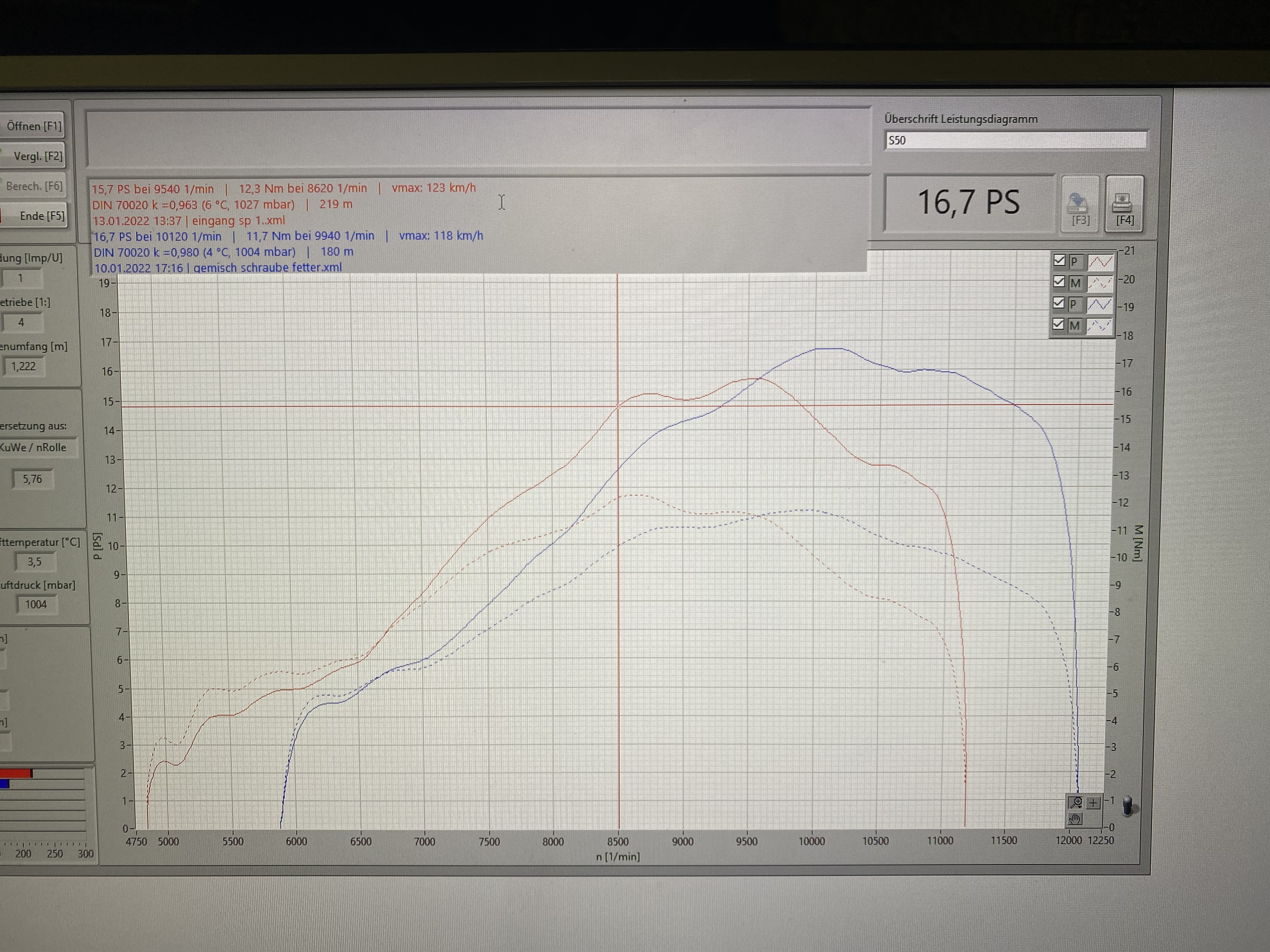Select the graph zoom magnifier tool

coord(1075,802)
